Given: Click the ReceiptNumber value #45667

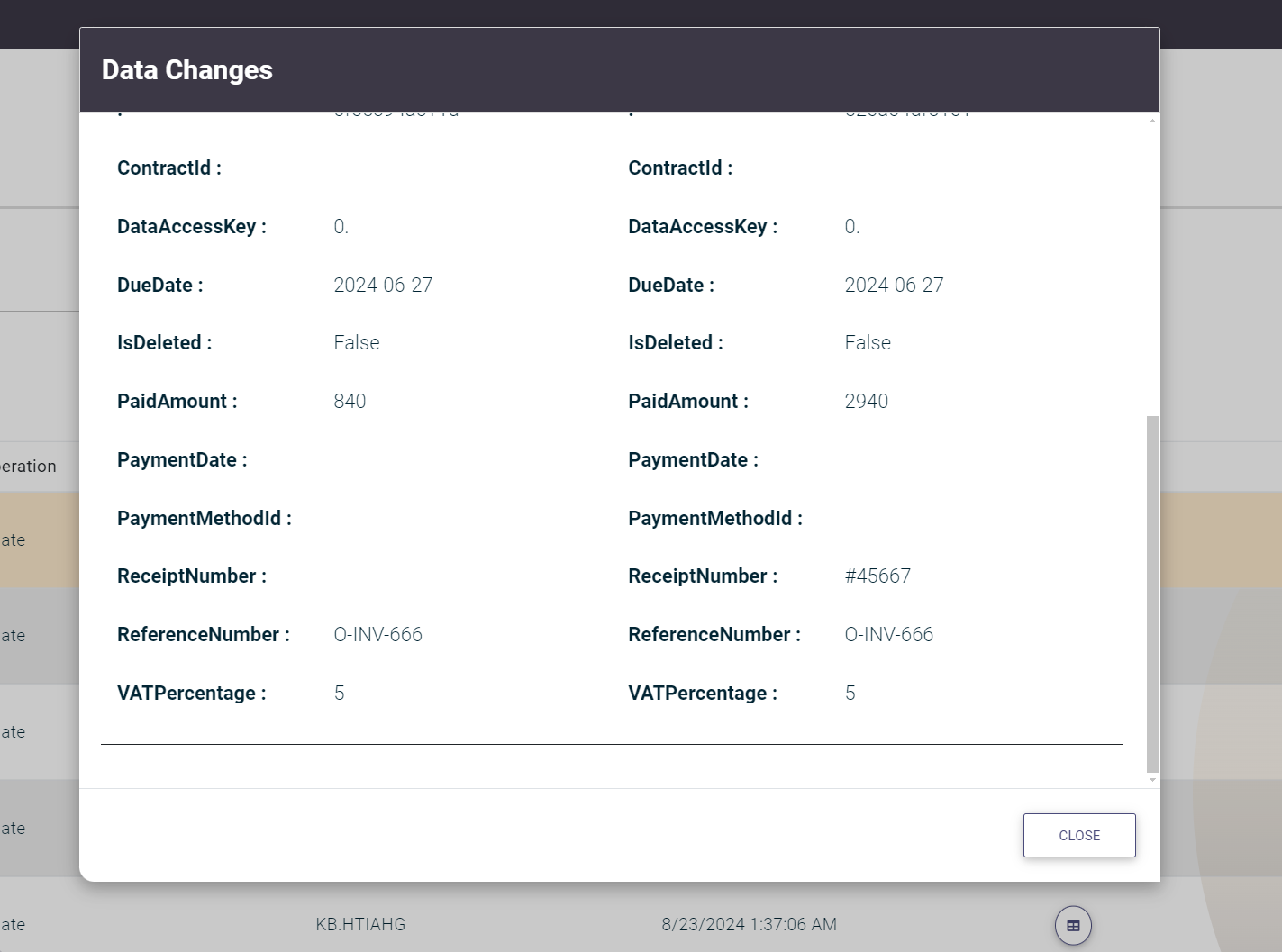Looking at the screenshot, I should click(x=877, y=576).
